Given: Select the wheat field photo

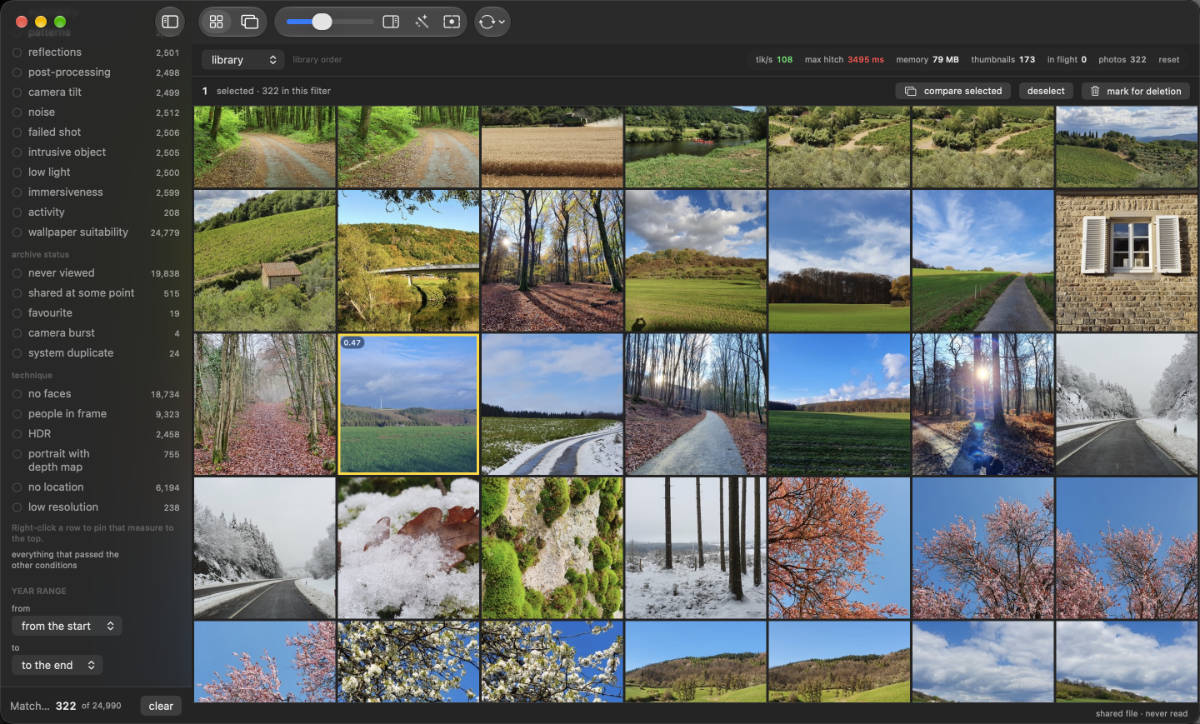Looking at the screenshot, I should pos(552,147).
